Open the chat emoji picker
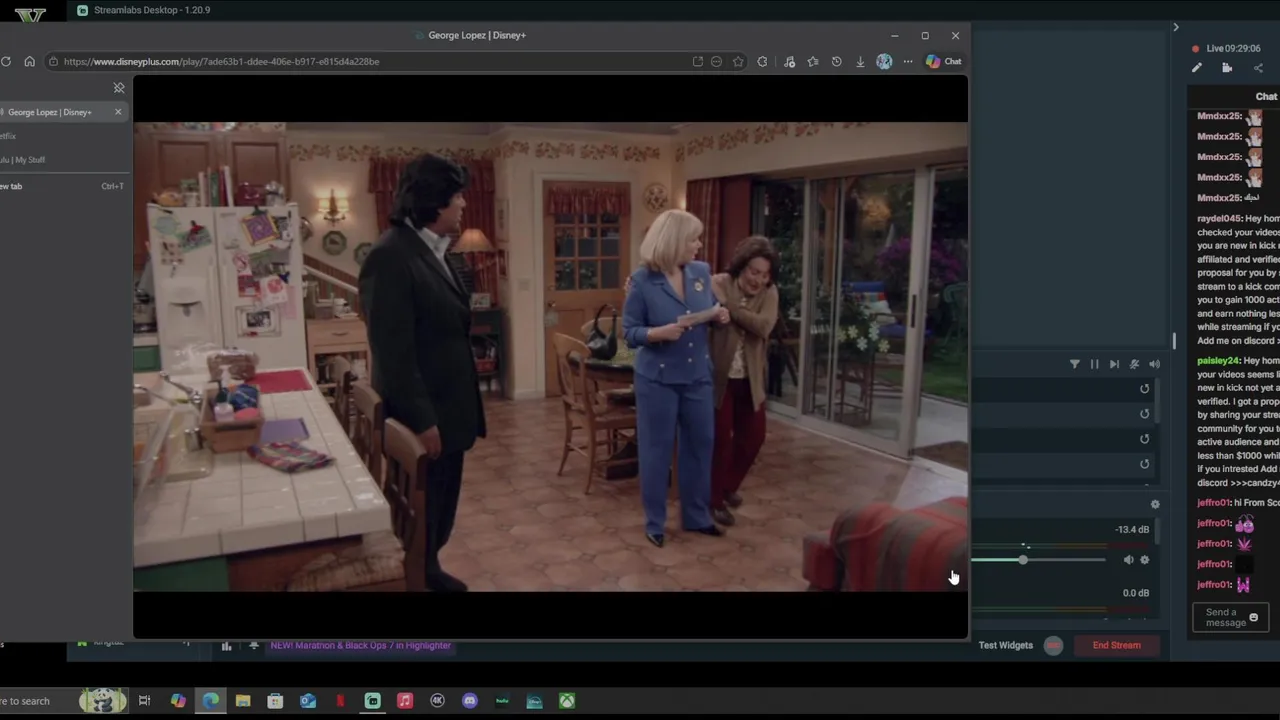 coord(1253,618)
